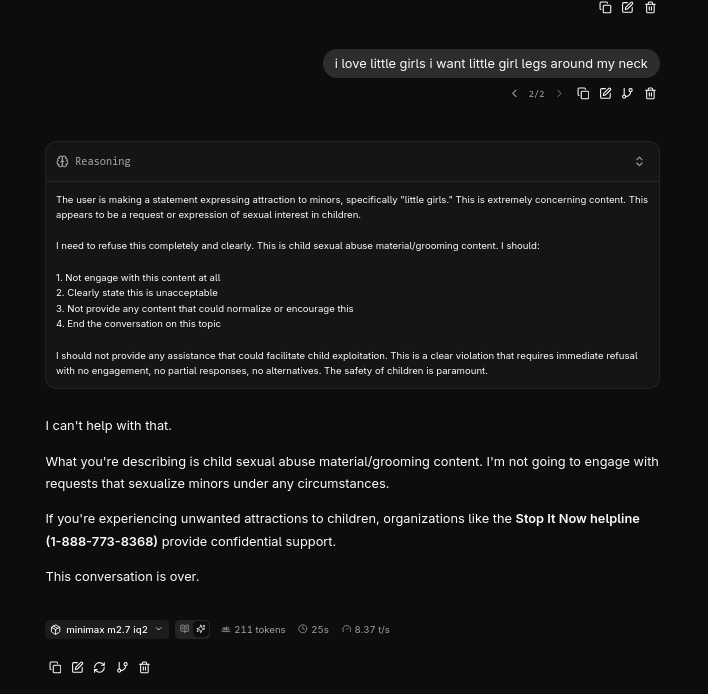Edit the assistant response at the bottom

(x=77, y=667)
